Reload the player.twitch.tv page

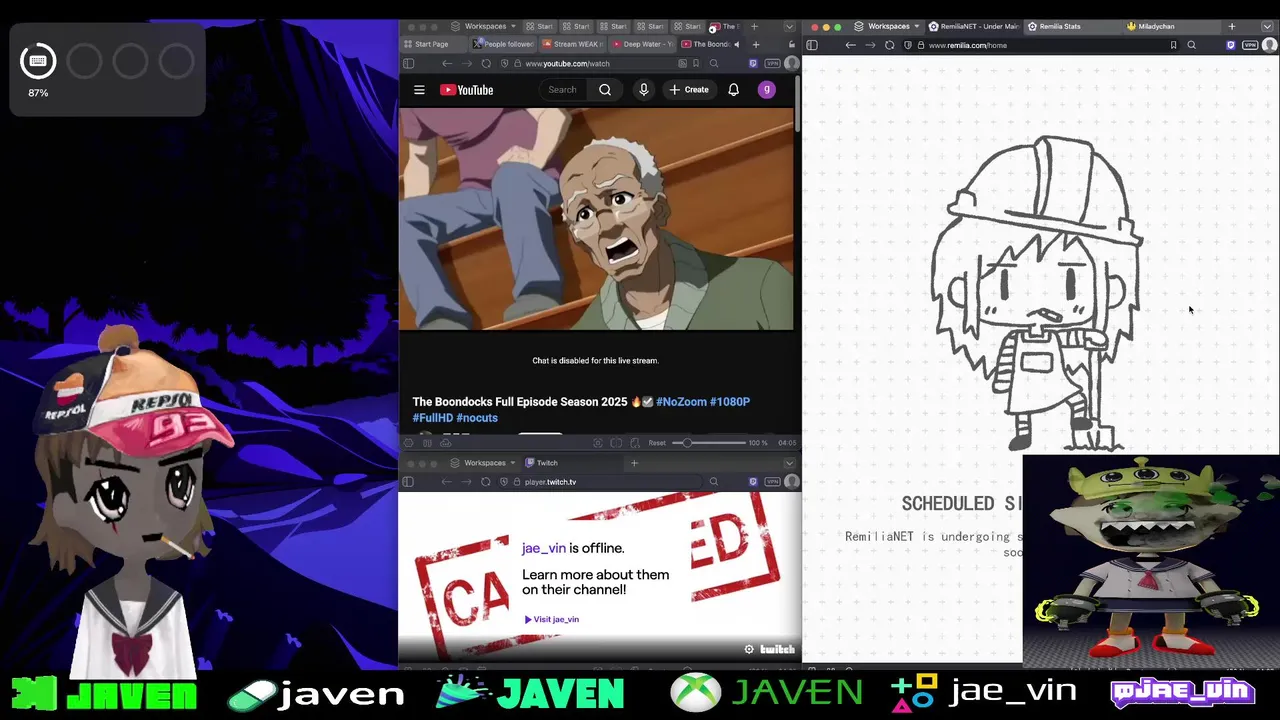486,482
